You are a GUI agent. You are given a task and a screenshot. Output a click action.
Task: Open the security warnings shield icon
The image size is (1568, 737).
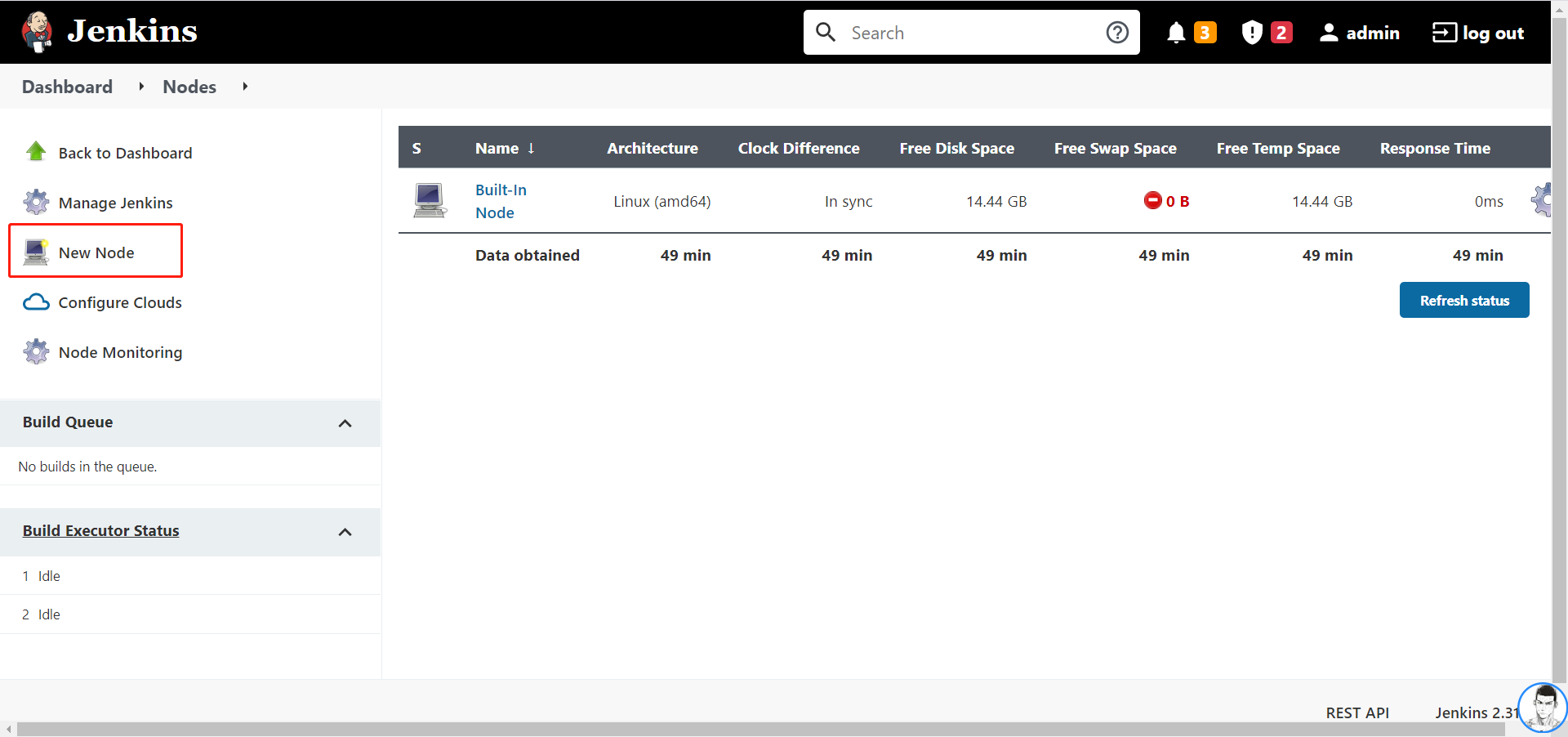1251,33
